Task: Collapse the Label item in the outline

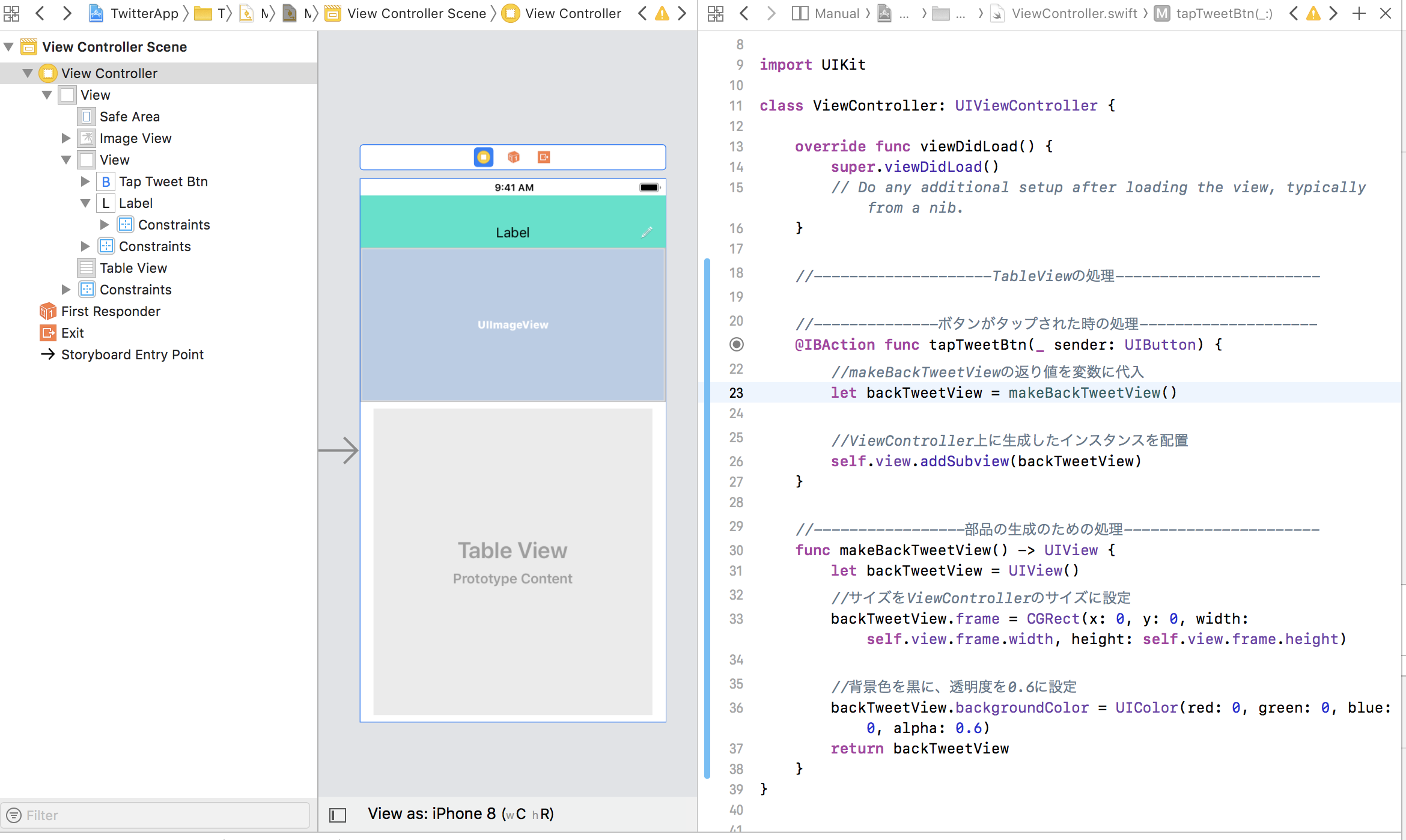Action: (x=85, y=203)
